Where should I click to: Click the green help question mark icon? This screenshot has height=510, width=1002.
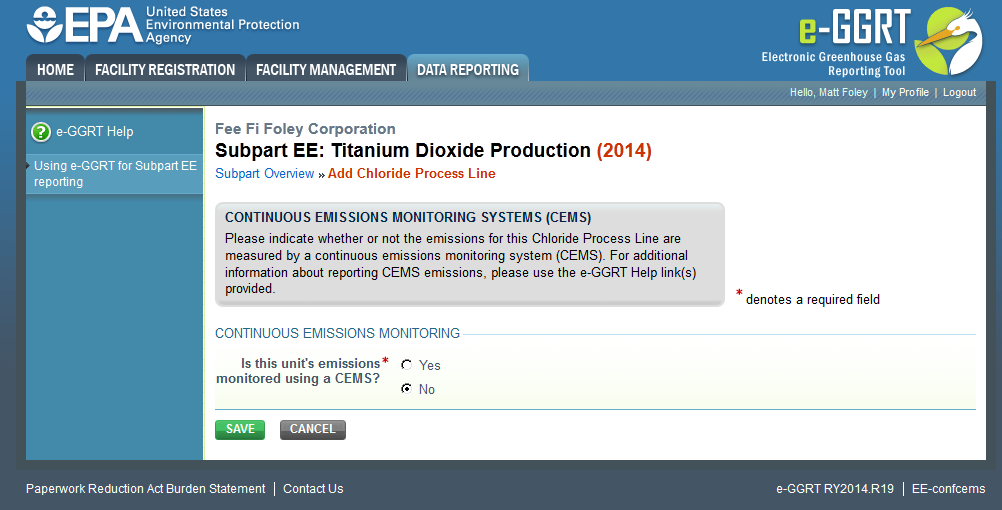[41, 132]
